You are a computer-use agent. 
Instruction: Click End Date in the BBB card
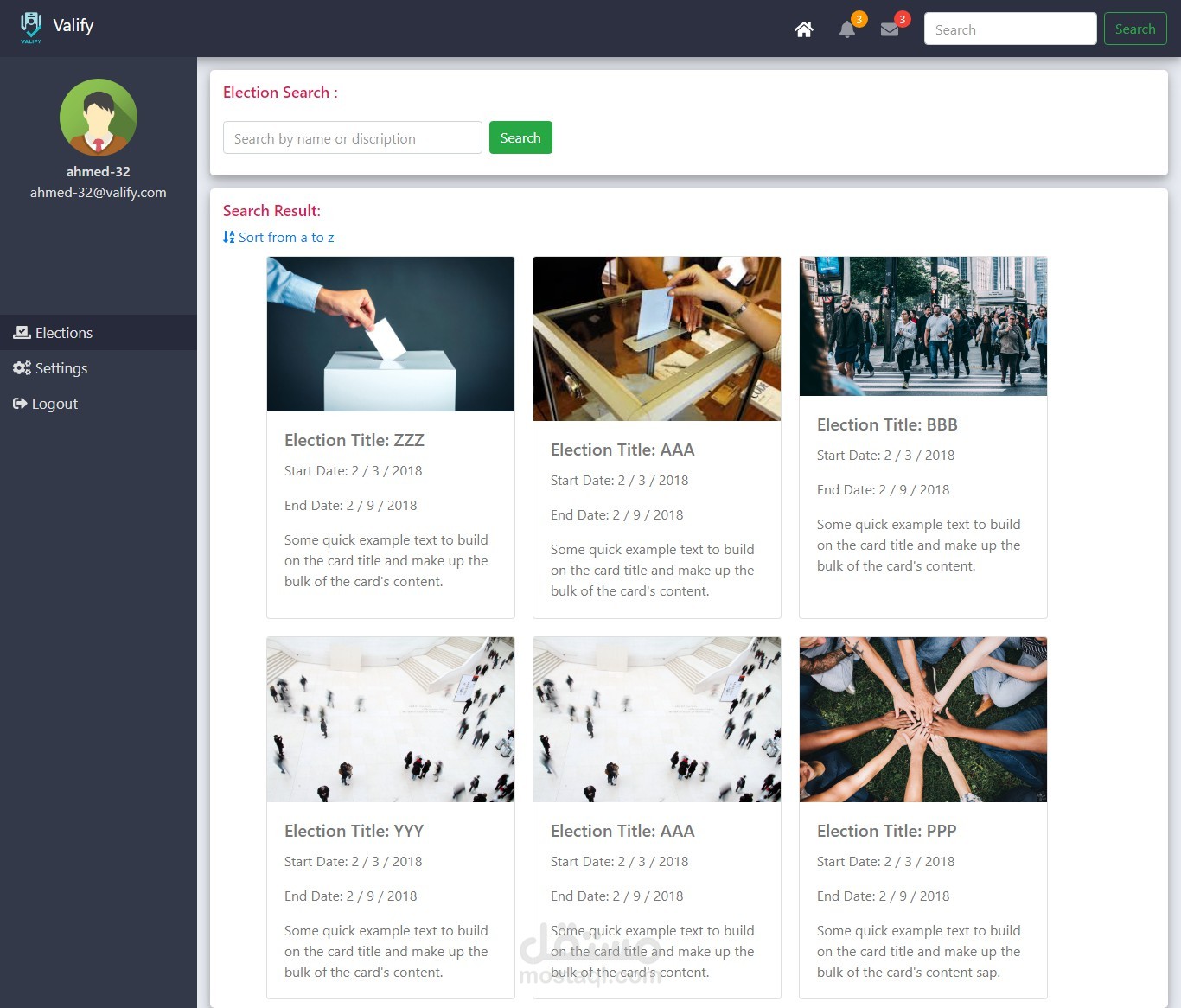[884, 490]
